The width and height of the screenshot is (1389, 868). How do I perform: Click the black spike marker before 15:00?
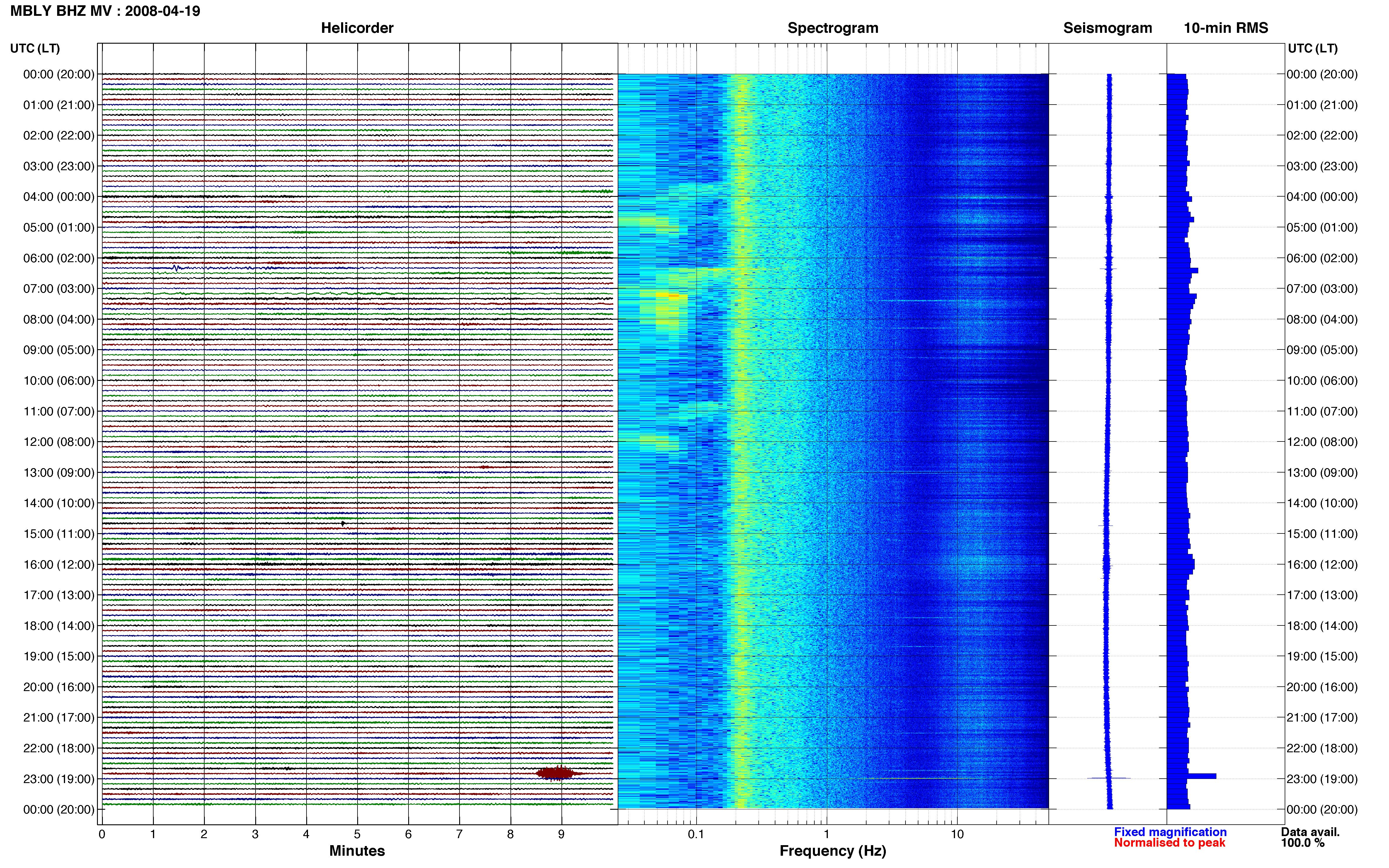click(343, 523)
